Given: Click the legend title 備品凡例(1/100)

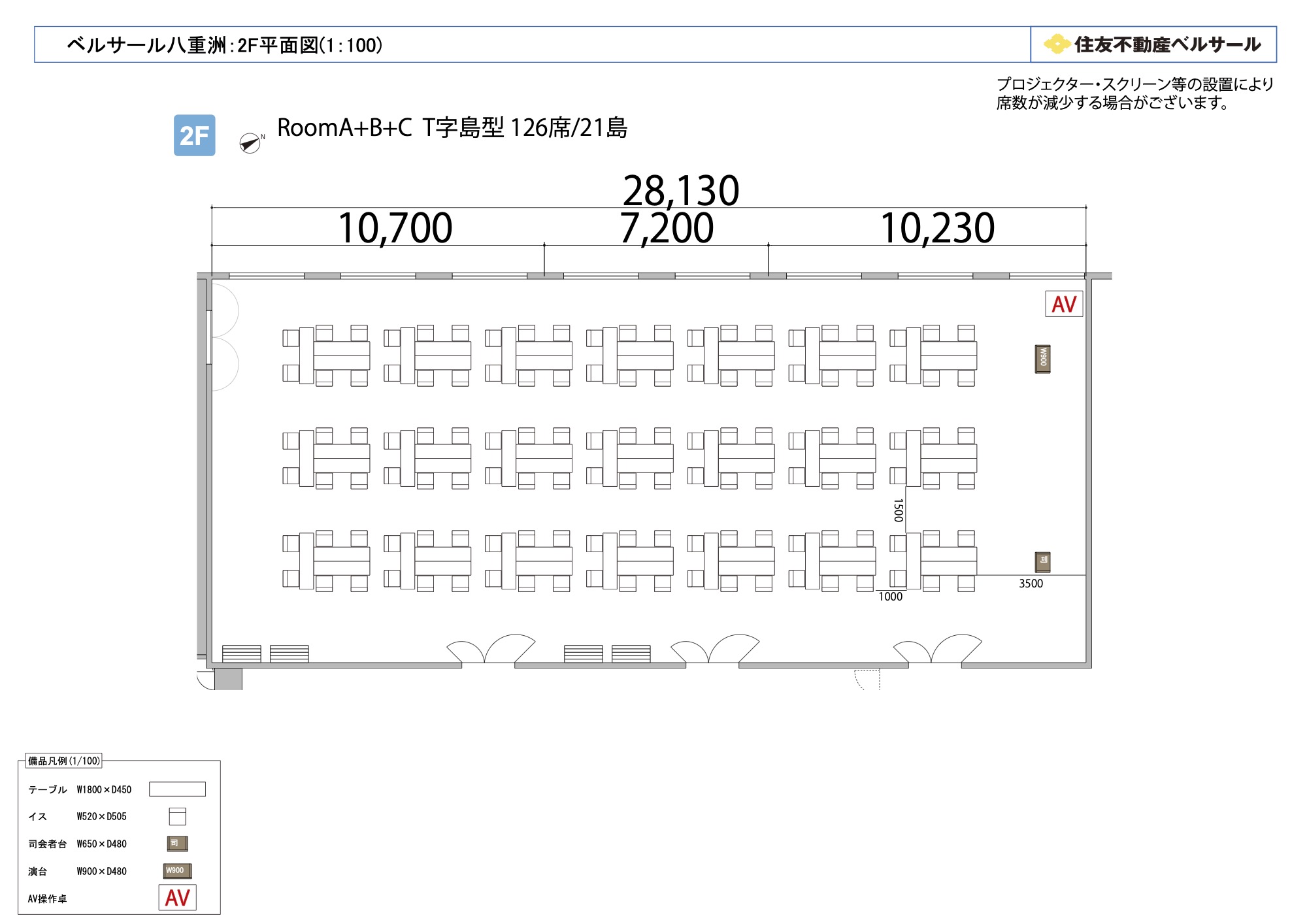Looking at the screenshot, I should tap(63, 761).
